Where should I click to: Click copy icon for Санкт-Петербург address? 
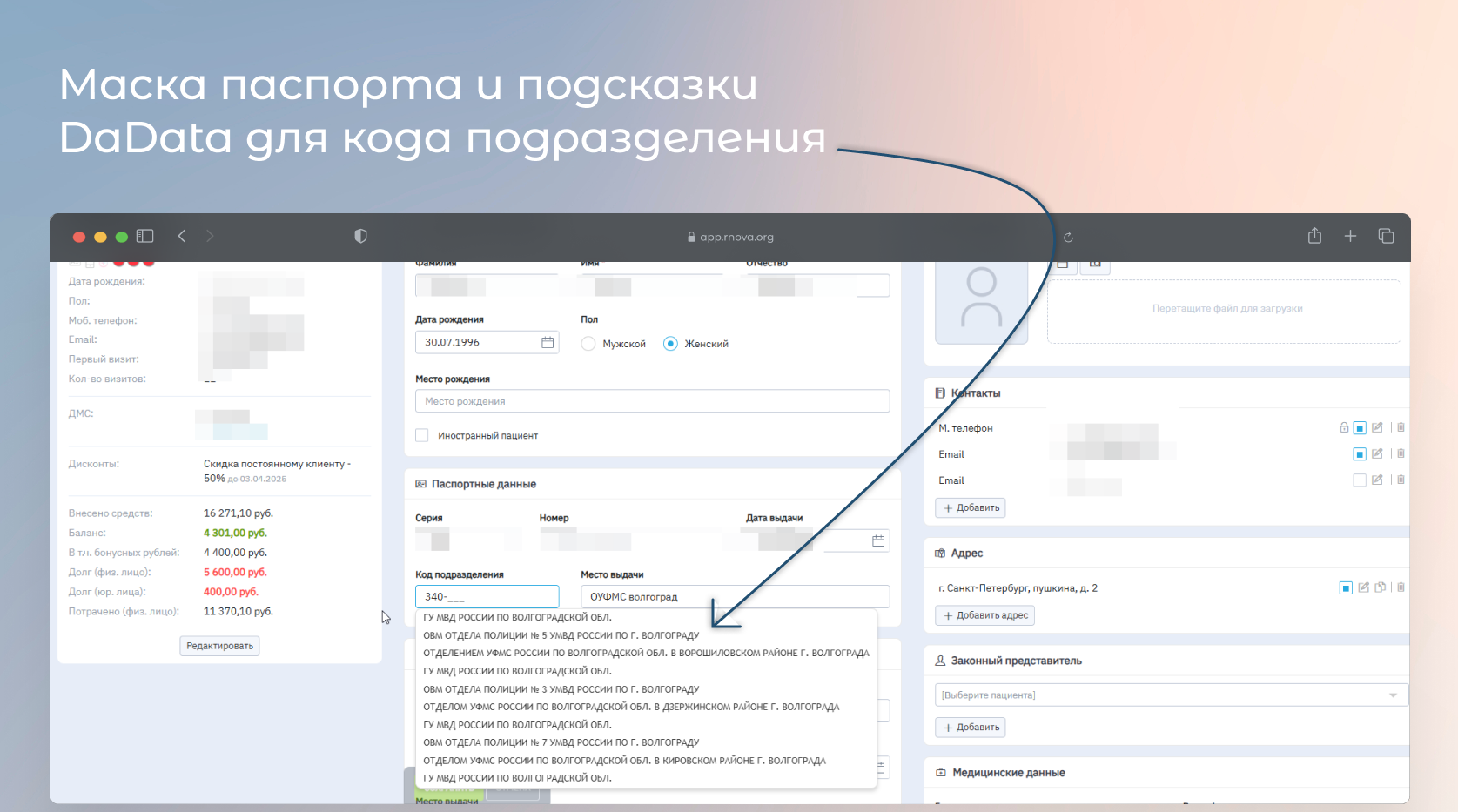[x=1380, y=587]
